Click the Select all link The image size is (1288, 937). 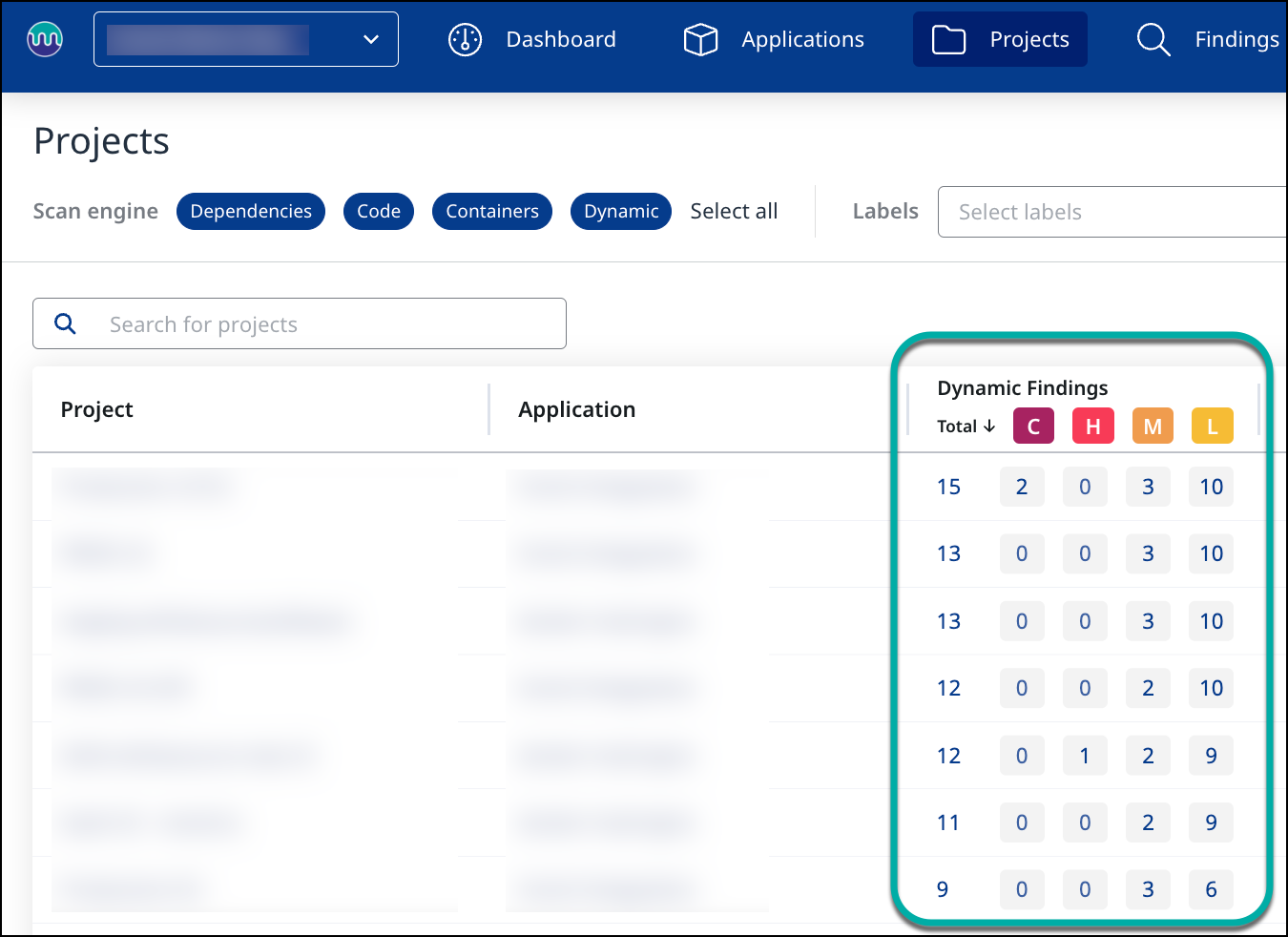tap(734, 212)
